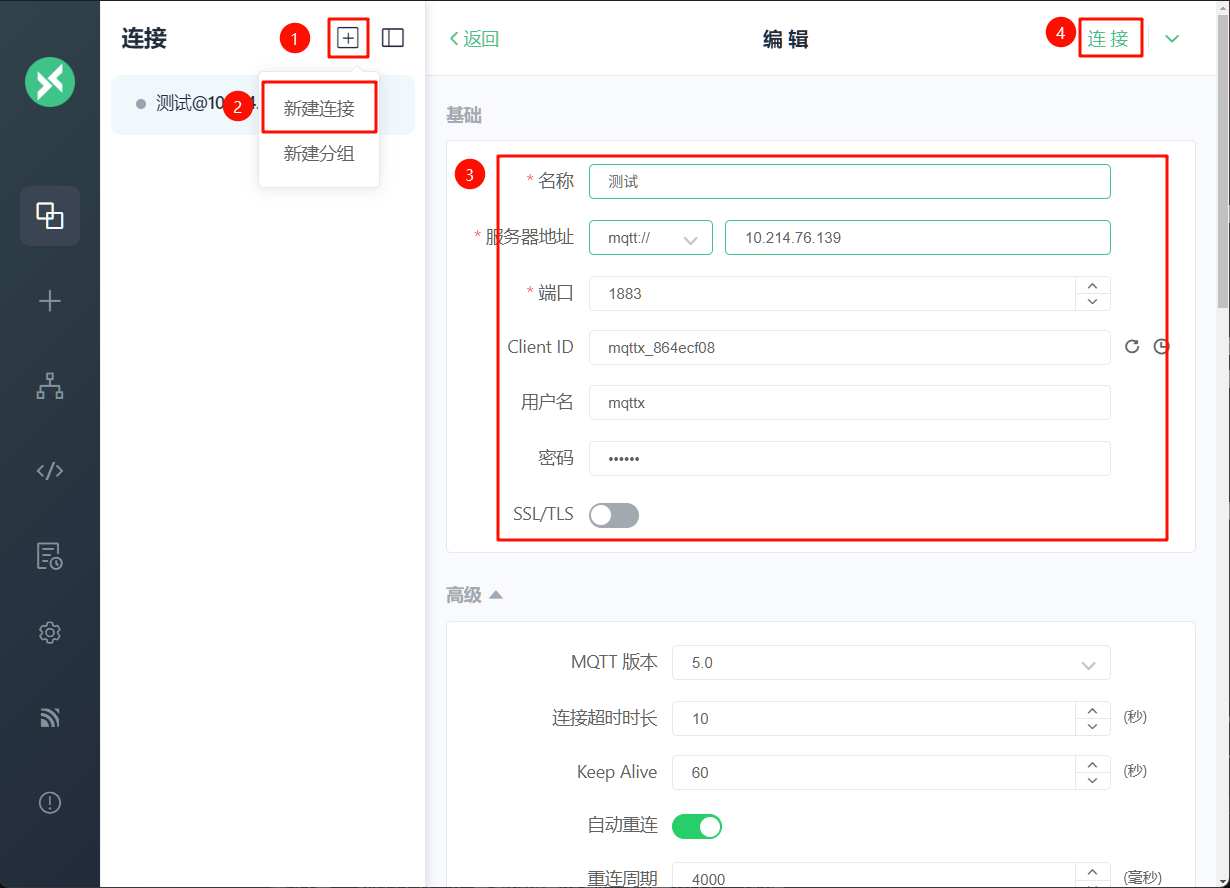Open the Connections page in sidebar
Image resolution: width=1230 pixels, height=888 pixels.
[50, 215]
